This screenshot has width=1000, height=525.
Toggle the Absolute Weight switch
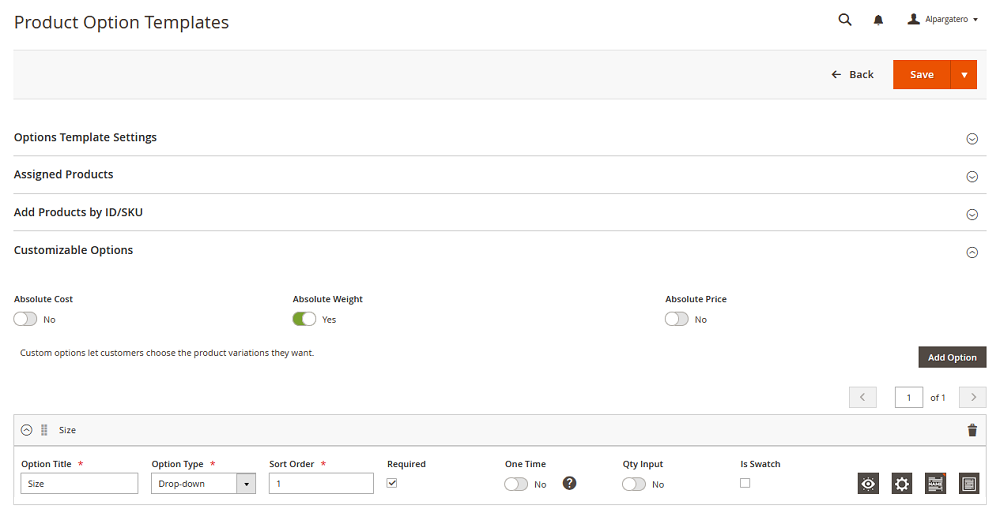(304, 319)
